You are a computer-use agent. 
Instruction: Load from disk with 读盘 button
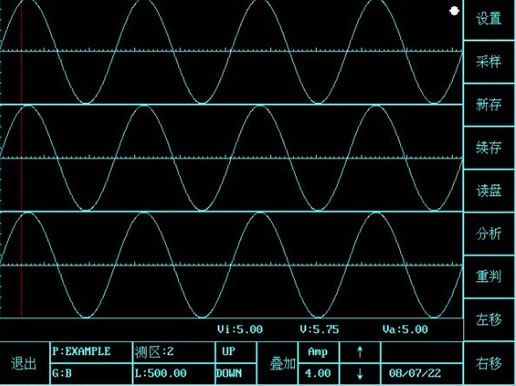tap(489, 191)
